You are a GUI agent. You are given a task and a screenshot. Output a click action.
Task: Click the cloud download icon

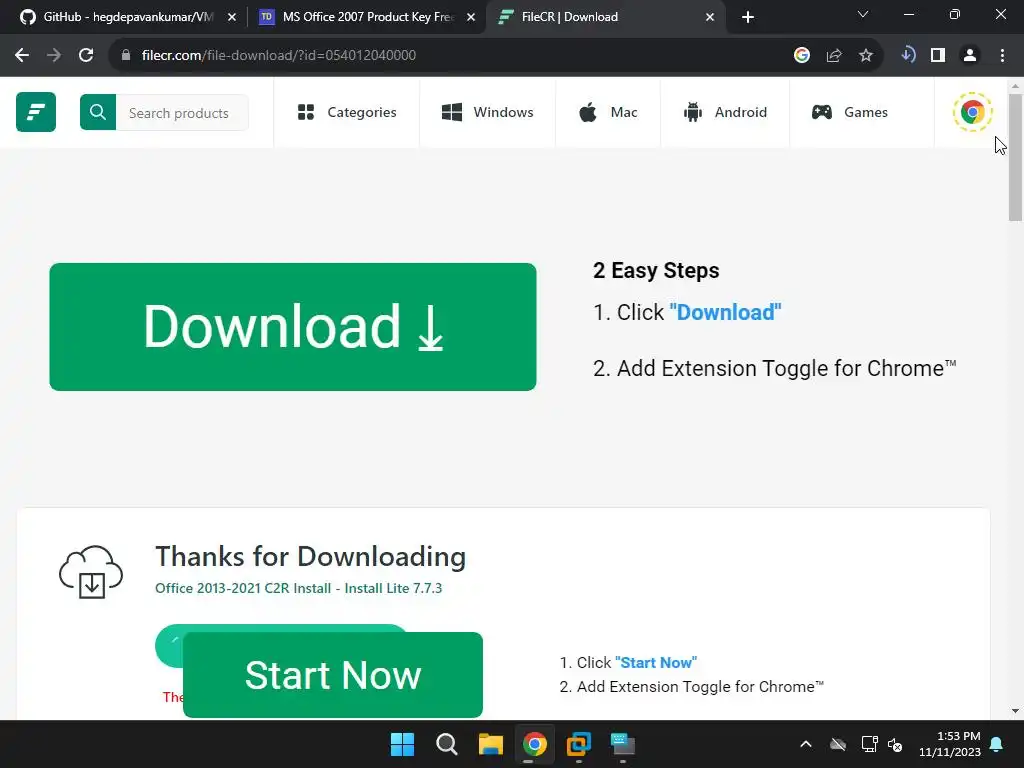point(91,572)
